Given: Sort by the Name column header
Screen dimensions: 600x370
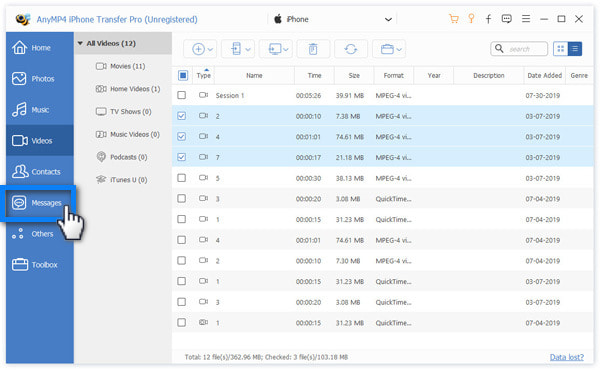Looking at the screenshot, I should [254, 75].
